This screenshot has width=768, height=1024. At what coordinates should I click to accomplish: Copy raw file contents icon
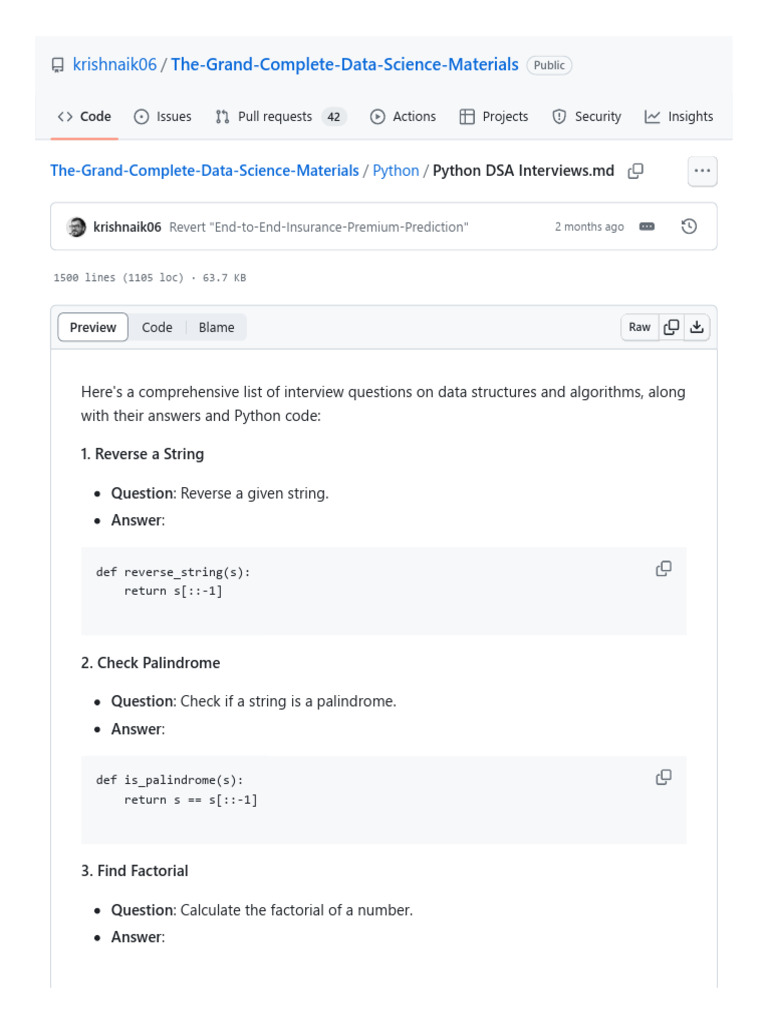click(x=672, y=327)
